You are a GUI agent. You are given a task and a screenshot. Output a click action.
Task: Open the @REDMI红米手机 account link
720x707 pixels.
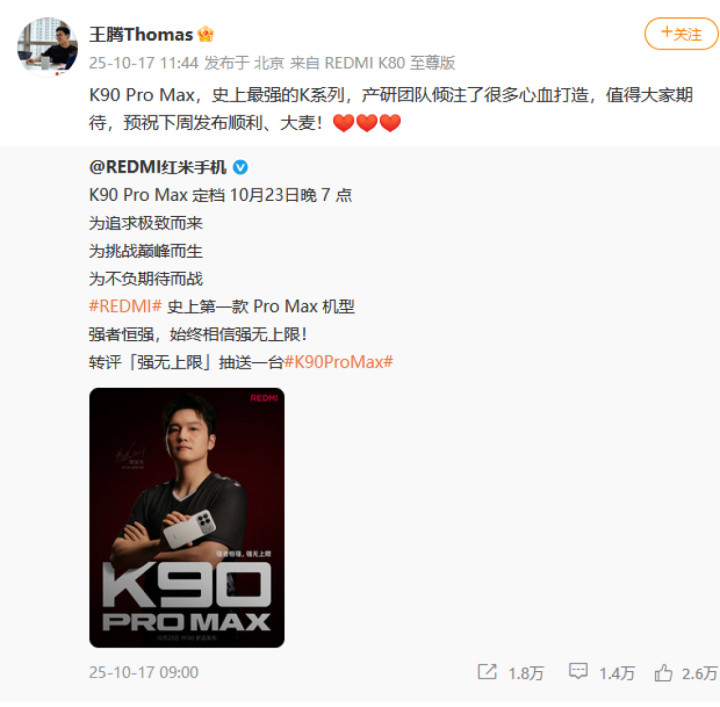click(x=158, y=168)
